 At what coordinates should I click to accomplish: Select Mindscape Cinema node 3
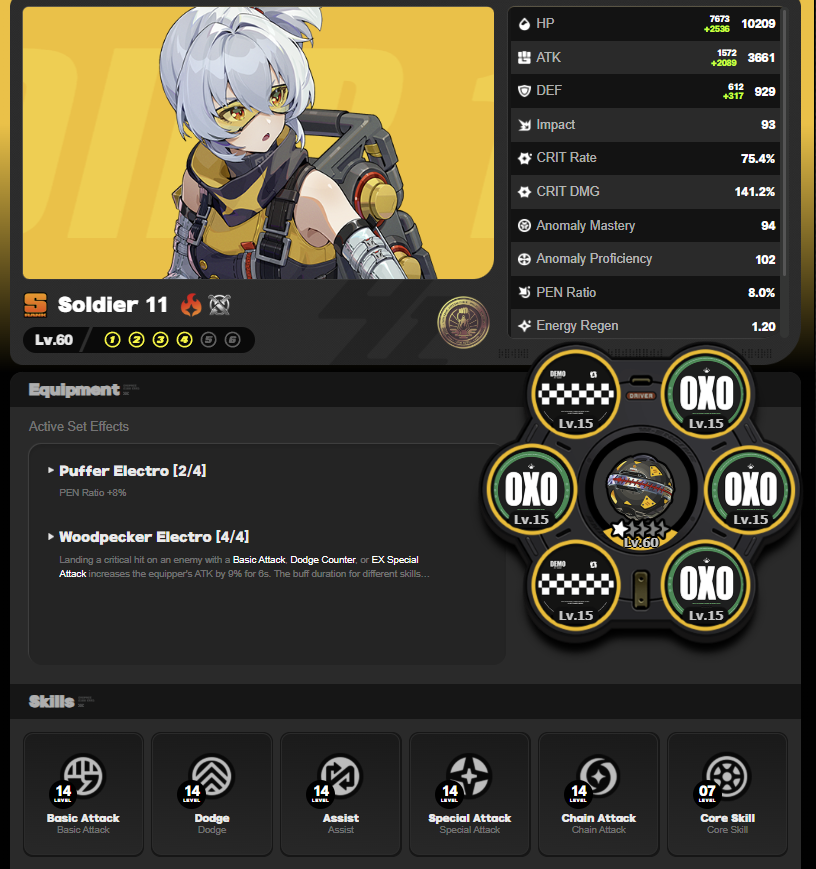[161, 340]
